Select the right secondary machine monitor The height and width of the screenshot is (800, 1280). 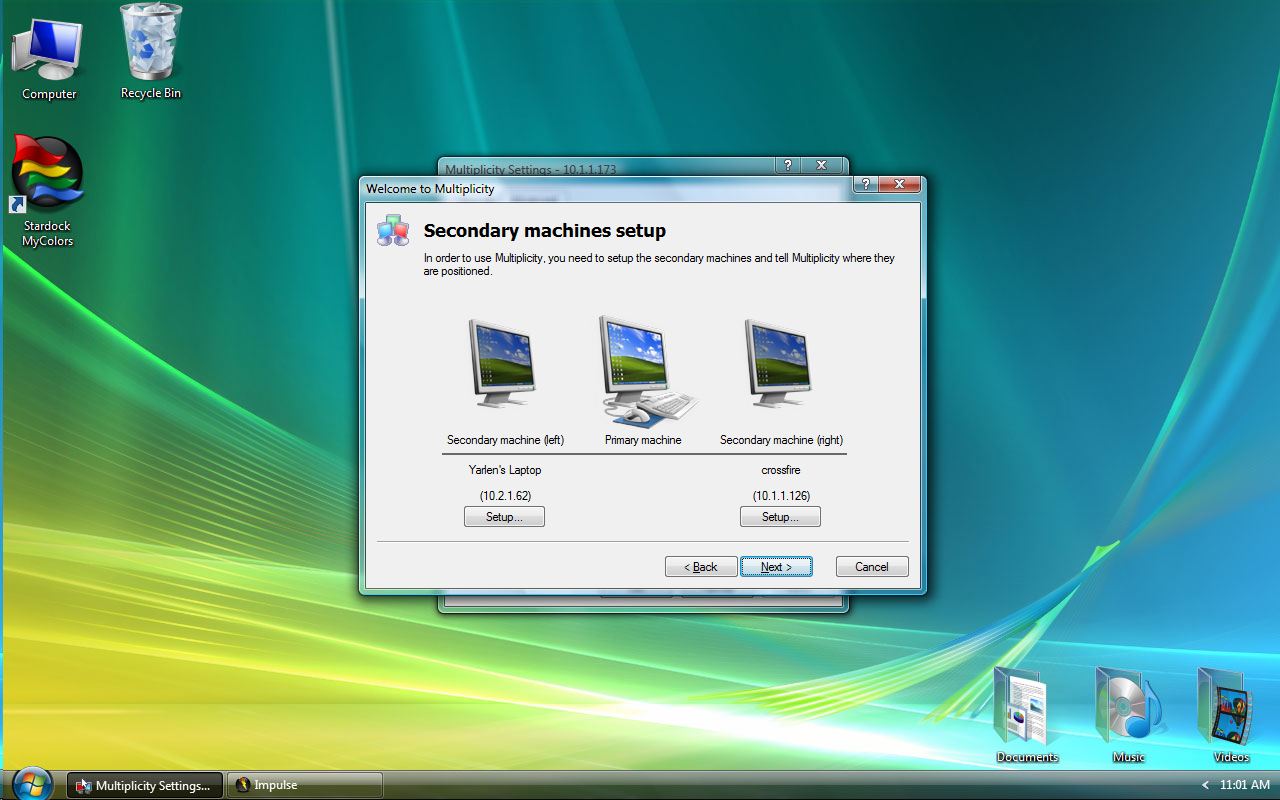pos(778,364)
